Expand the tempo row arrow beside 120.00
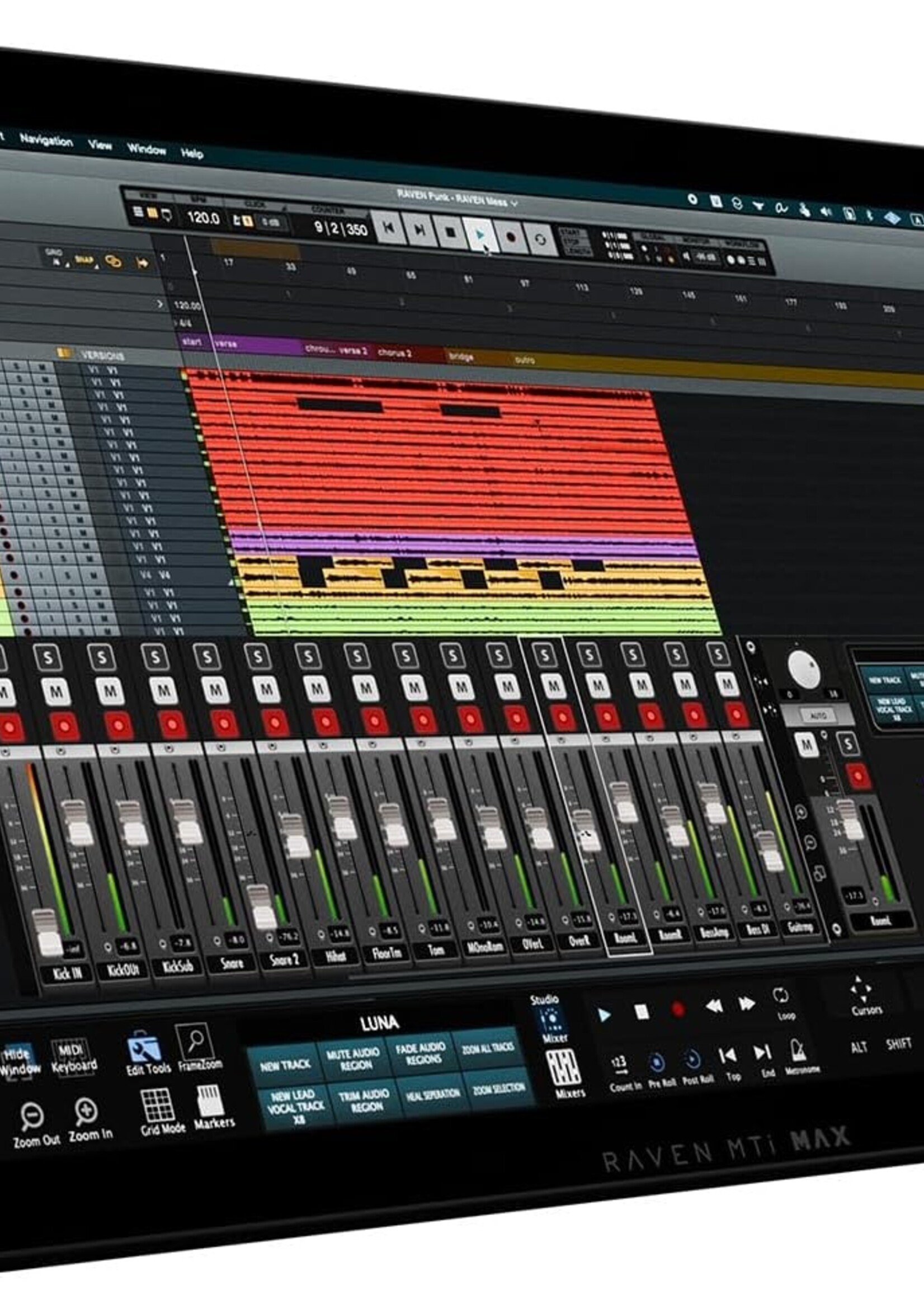Viewport: 924px width, 1294px height. (x=160, y=304)
